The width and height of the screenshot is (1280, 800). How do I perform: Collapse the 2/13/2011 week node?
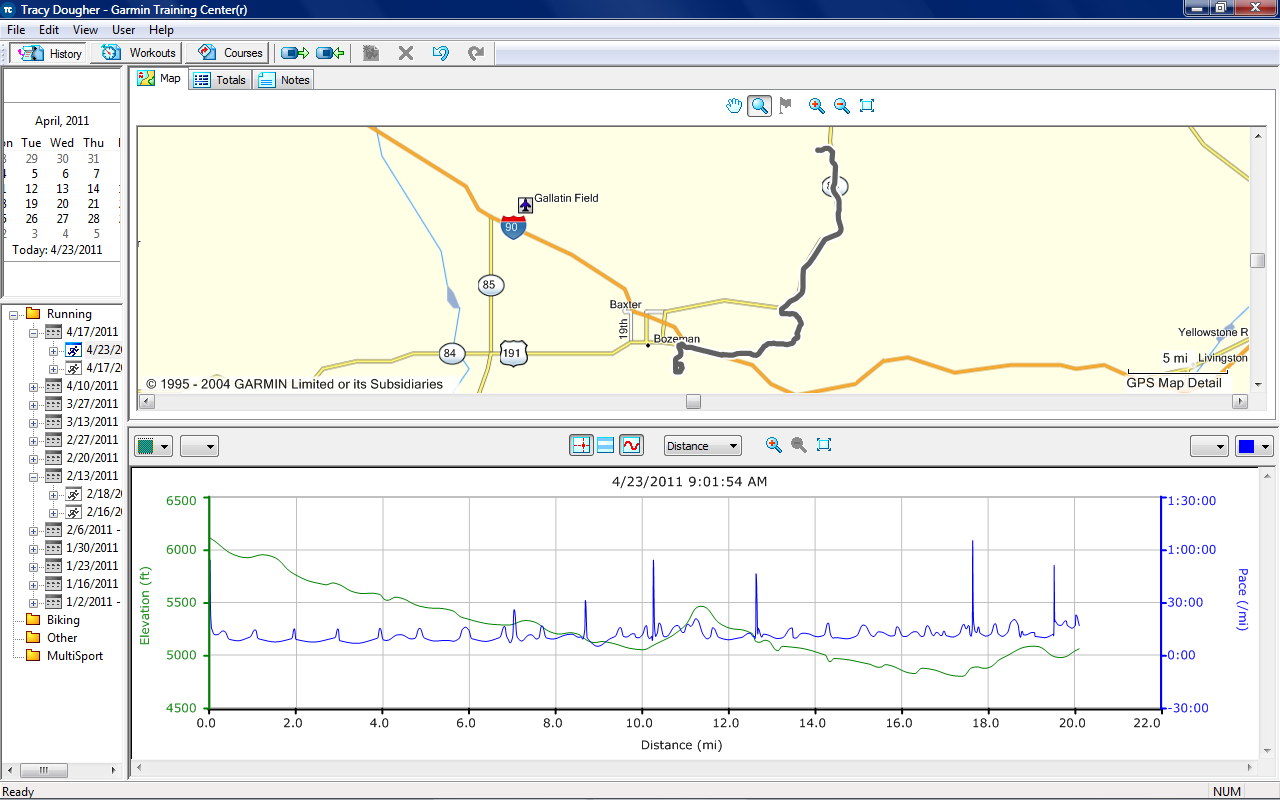[33, 476]
